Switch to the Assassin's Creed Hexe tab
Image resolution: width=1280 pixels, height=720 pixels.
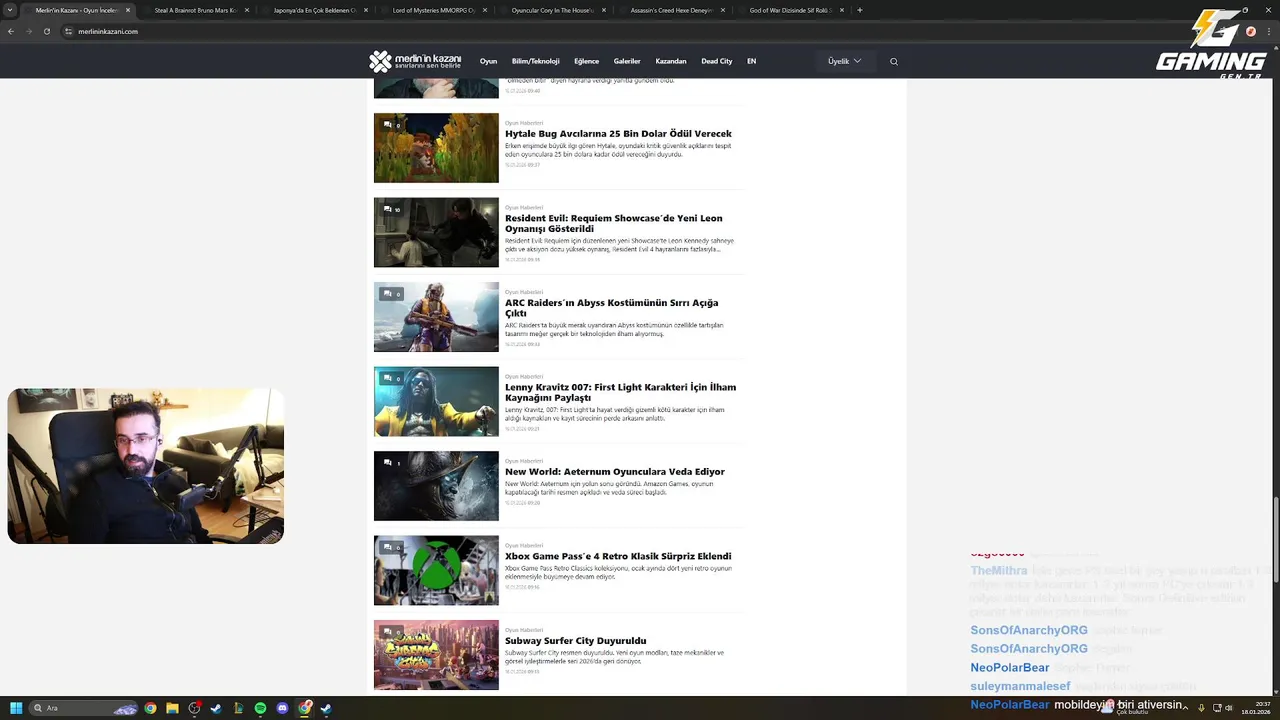[671, 10]
